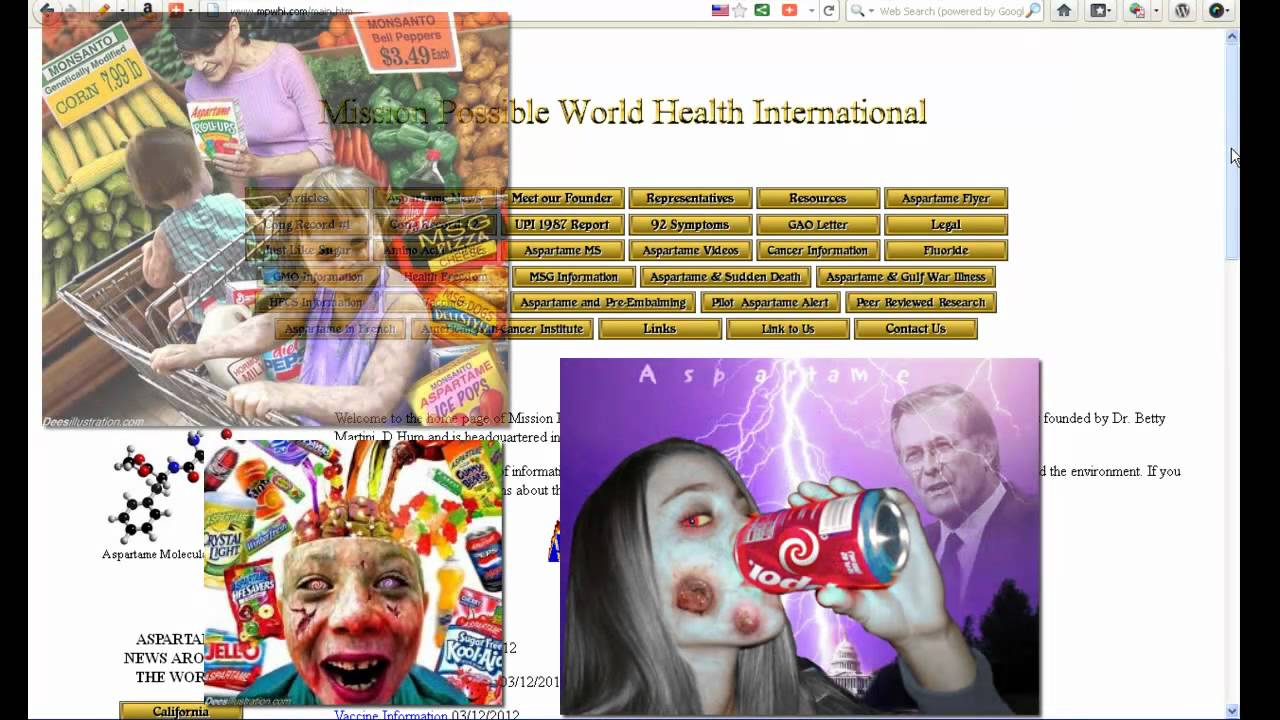Open the Representatives page
The width and height of the screenshot is (1280, 720).
[690, 198]
